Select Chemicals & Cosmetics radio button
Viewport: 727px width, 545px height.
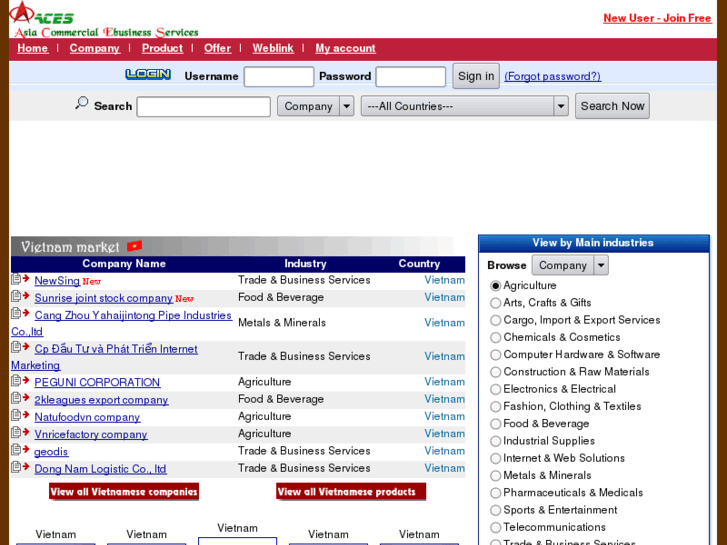pos(496,337)
